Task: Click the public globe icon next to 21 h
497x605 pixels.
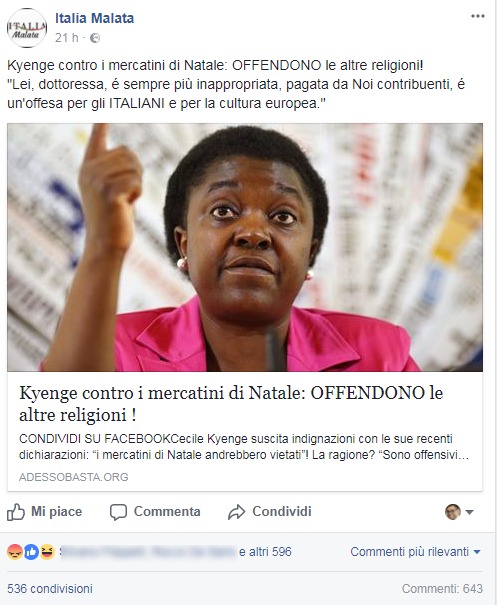Action: pos(95,38)
